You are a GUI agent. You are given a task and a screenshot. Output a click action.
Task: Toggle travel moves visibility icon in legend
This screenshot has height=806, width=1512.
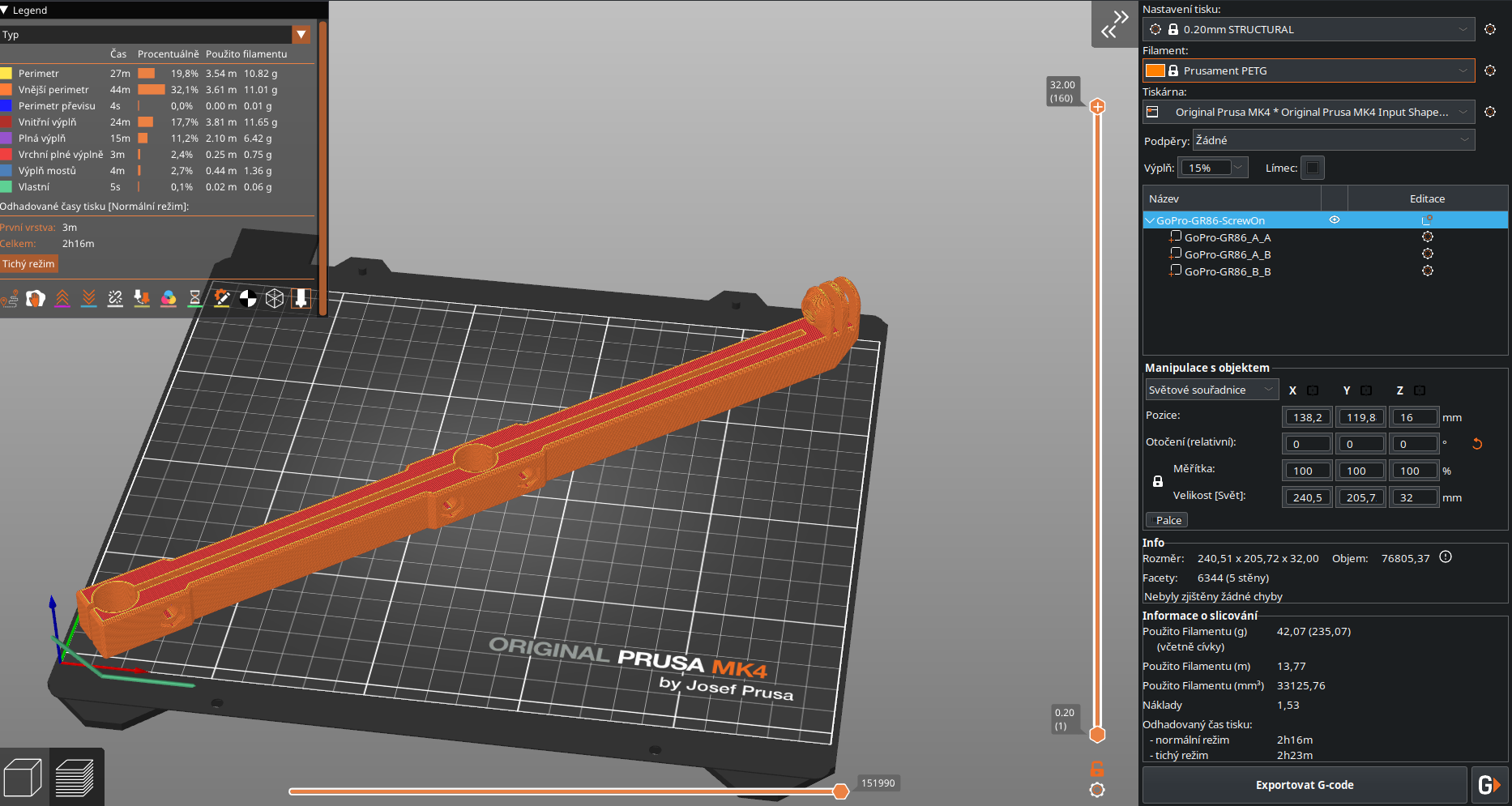pos(10,299)
